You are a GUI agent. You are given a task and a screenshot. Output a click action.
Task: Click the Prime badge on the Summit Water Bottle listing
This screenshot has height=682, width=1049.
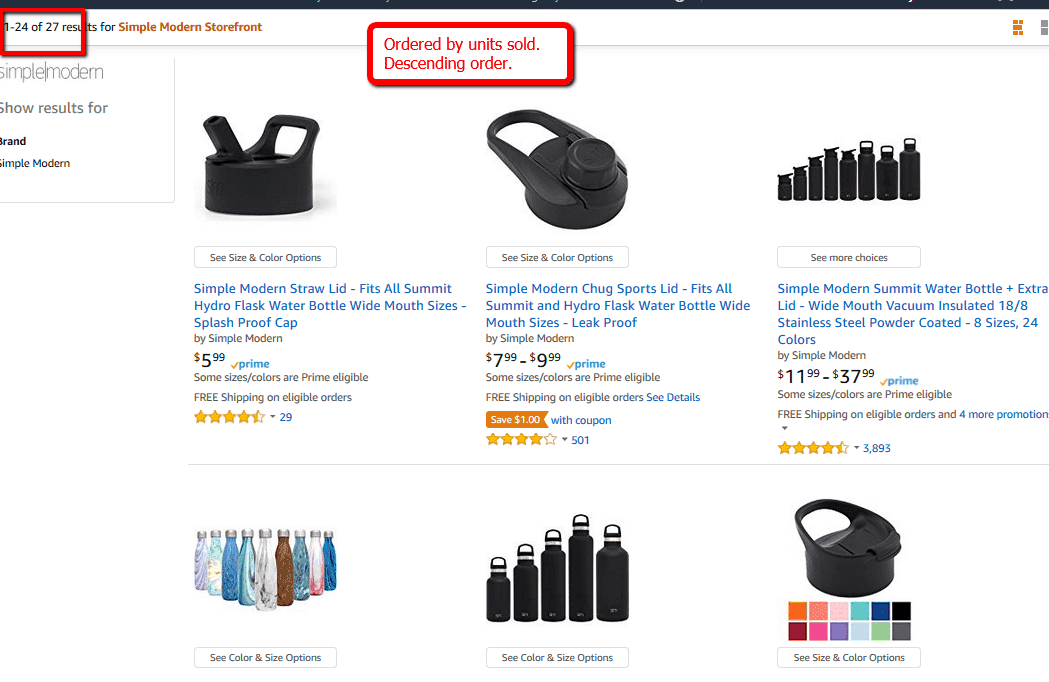(898, 380)
